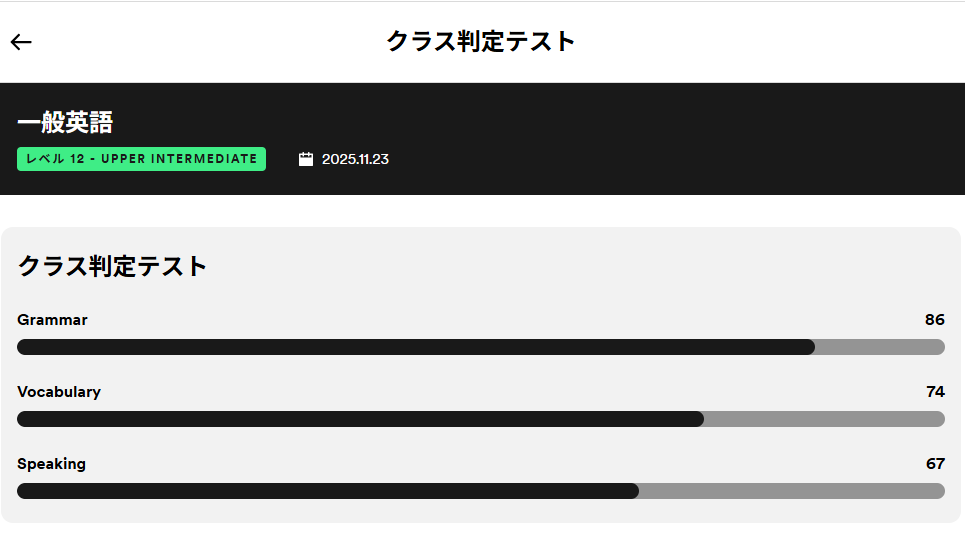965x546 pixels.
Task: Click the green レベル 12 Upper Intermediate badge
Action: [x=141, y=159]
